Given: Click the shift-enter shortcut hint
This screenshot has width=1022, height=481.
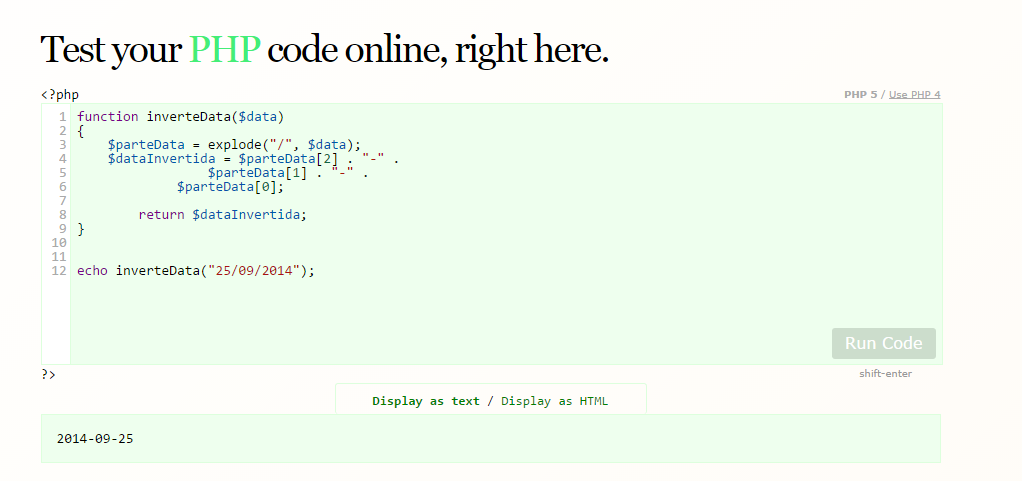Looking at the screenshot, I should click(x=886, y=373).
